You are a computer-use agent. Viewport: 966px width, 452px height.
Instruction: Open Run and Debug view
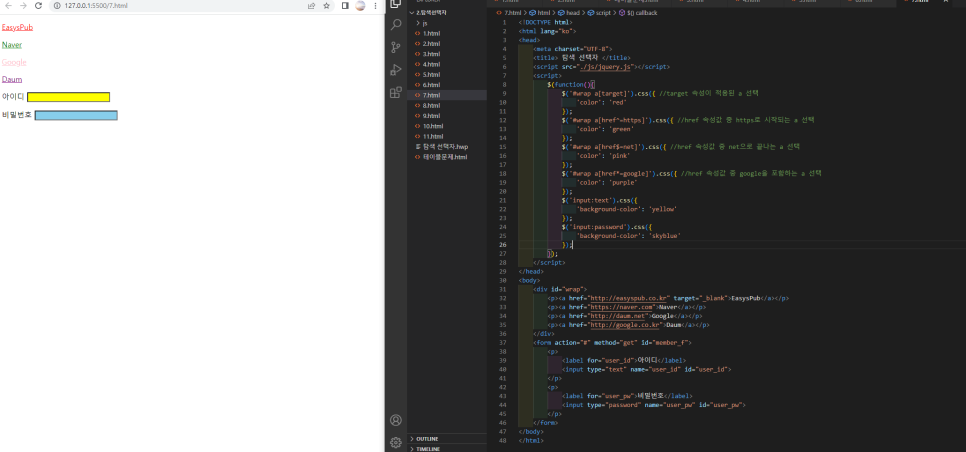pos(396,70)
